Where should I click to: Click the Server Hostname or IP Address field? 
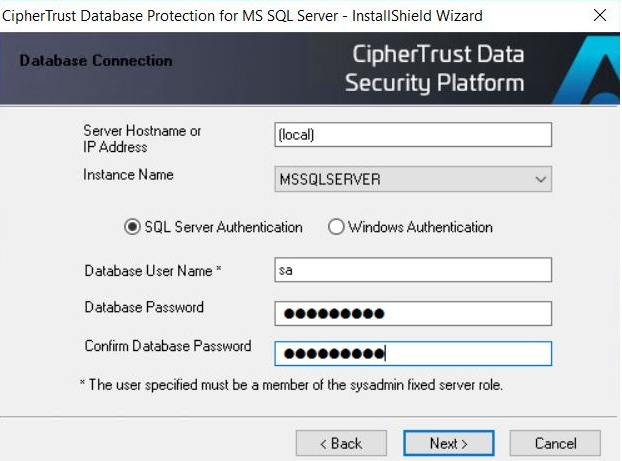point(413,134)
